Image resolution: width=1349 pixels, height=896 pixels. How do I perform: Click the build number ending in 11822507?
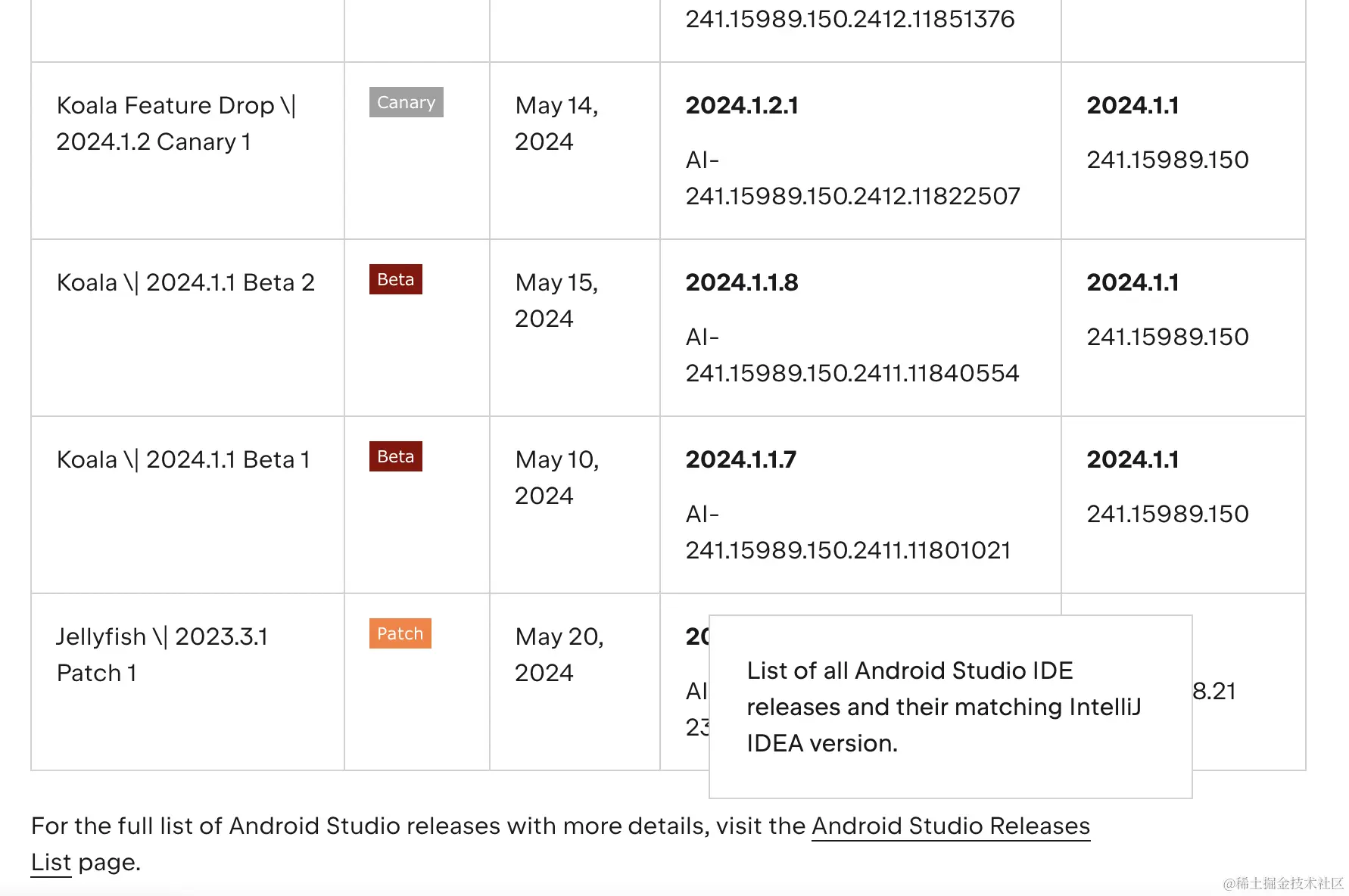click(x=852, y=197)
